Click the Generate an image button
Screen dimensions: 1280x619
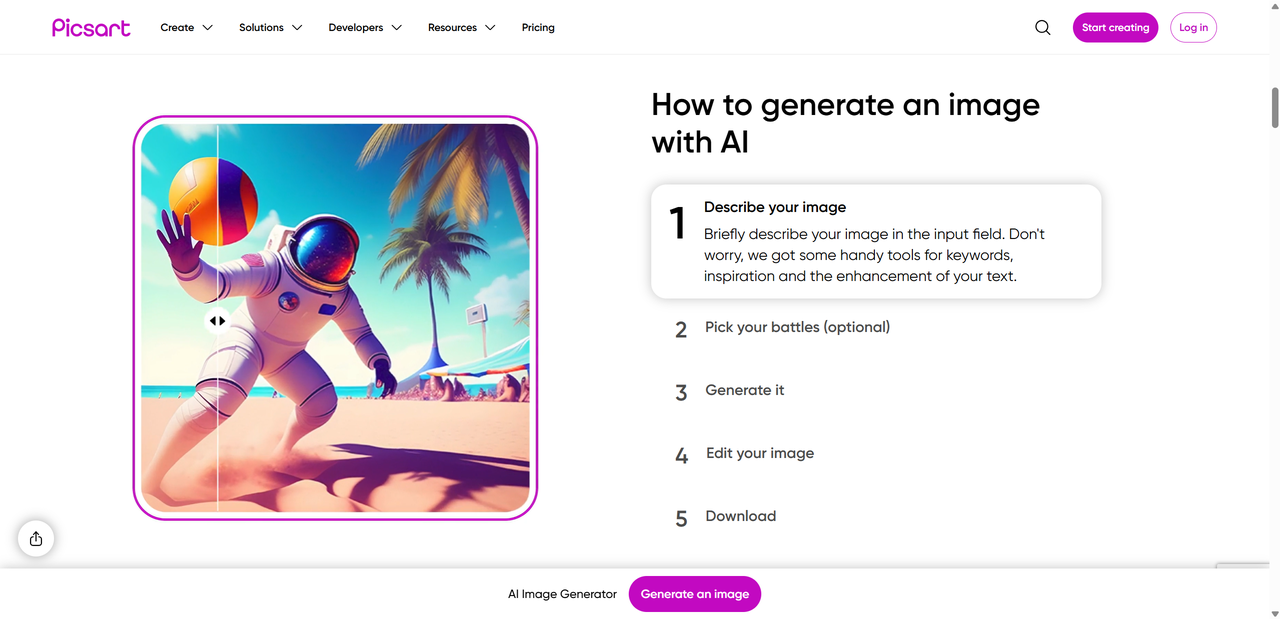695,594
